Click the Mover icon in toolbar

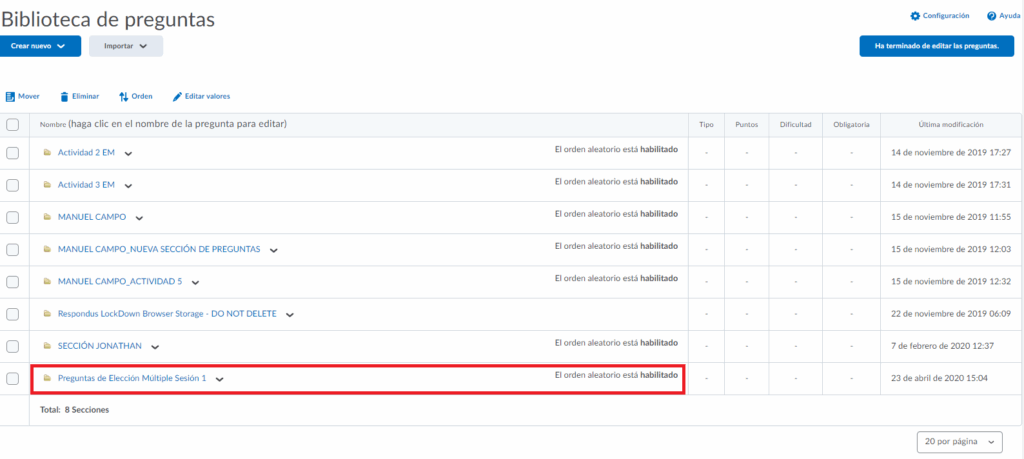coord(10,96)
